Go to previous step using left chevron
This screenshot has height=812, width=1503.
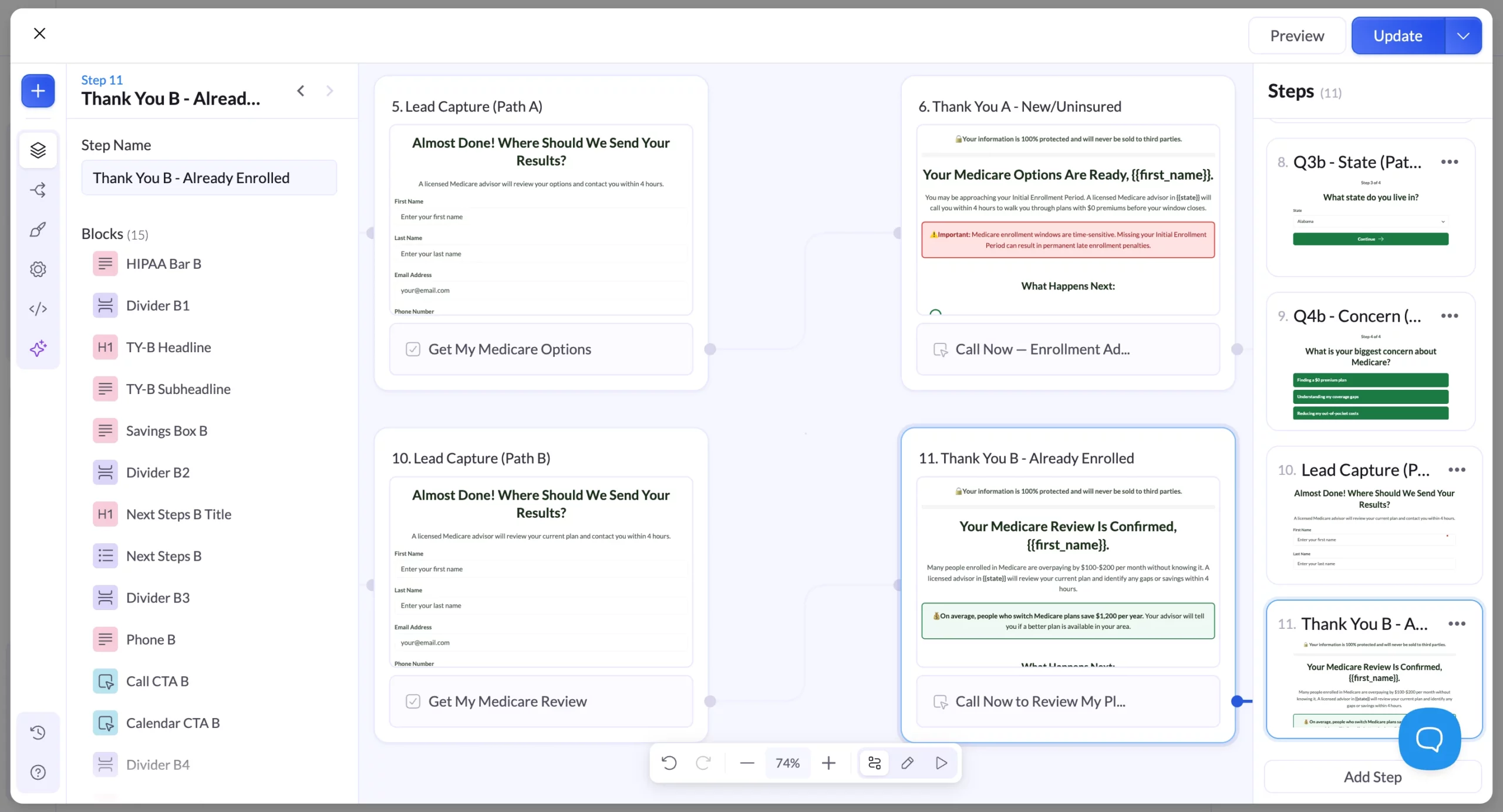[301, 90]
